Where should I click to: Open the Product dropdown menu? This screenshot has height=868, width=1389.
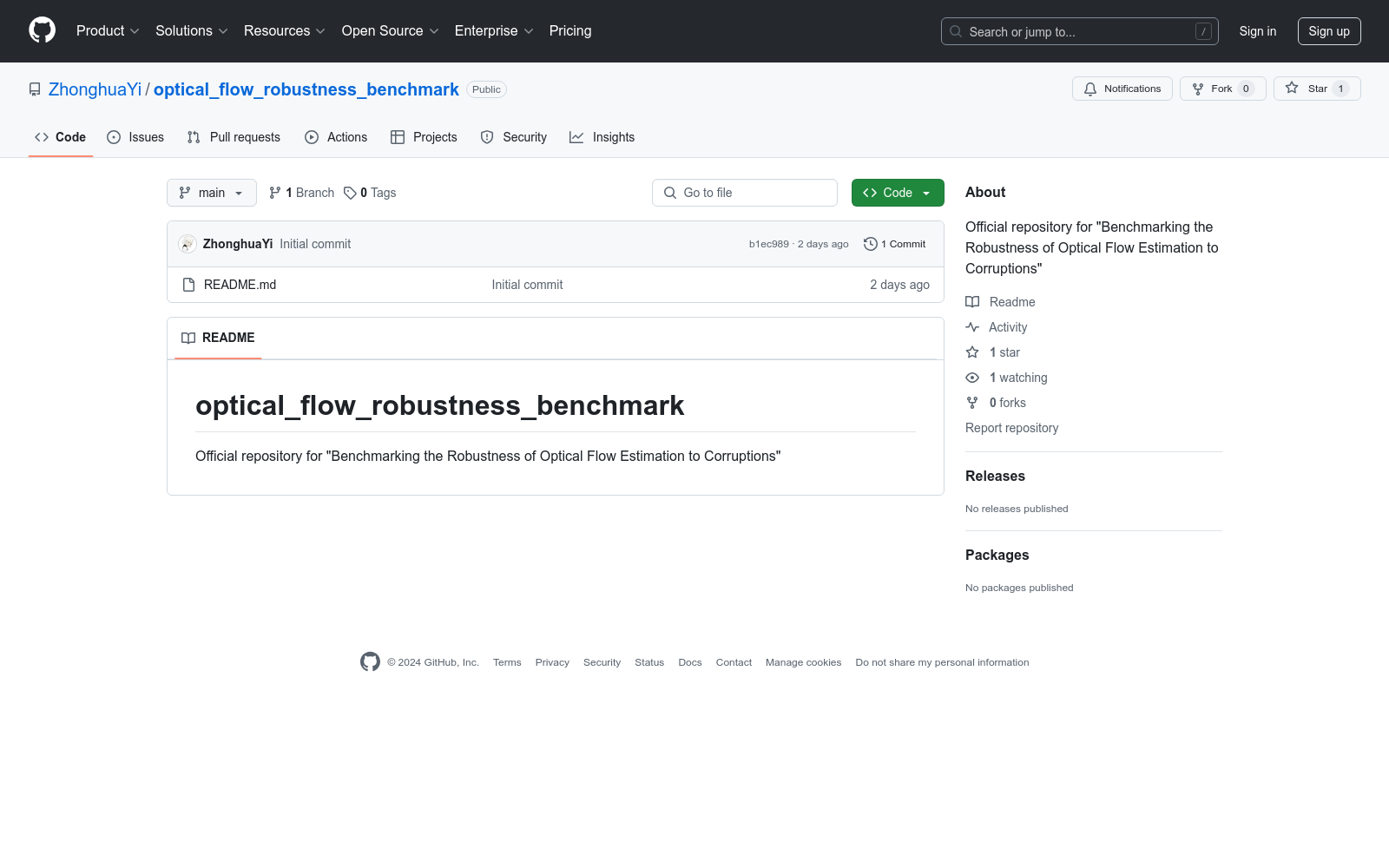(108, 31)
